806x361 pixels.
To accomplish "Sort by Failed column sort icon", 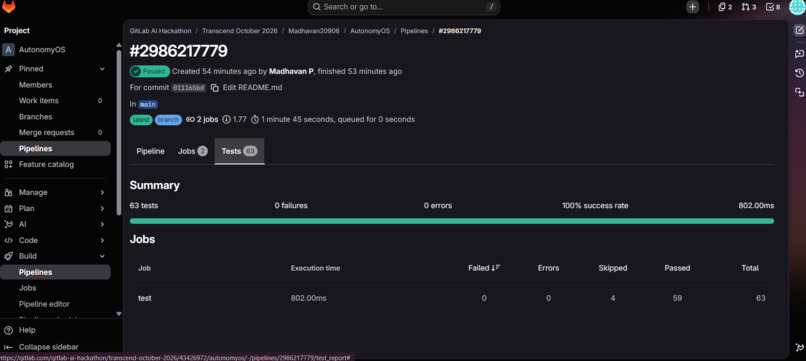I will [x=496, y=268].
